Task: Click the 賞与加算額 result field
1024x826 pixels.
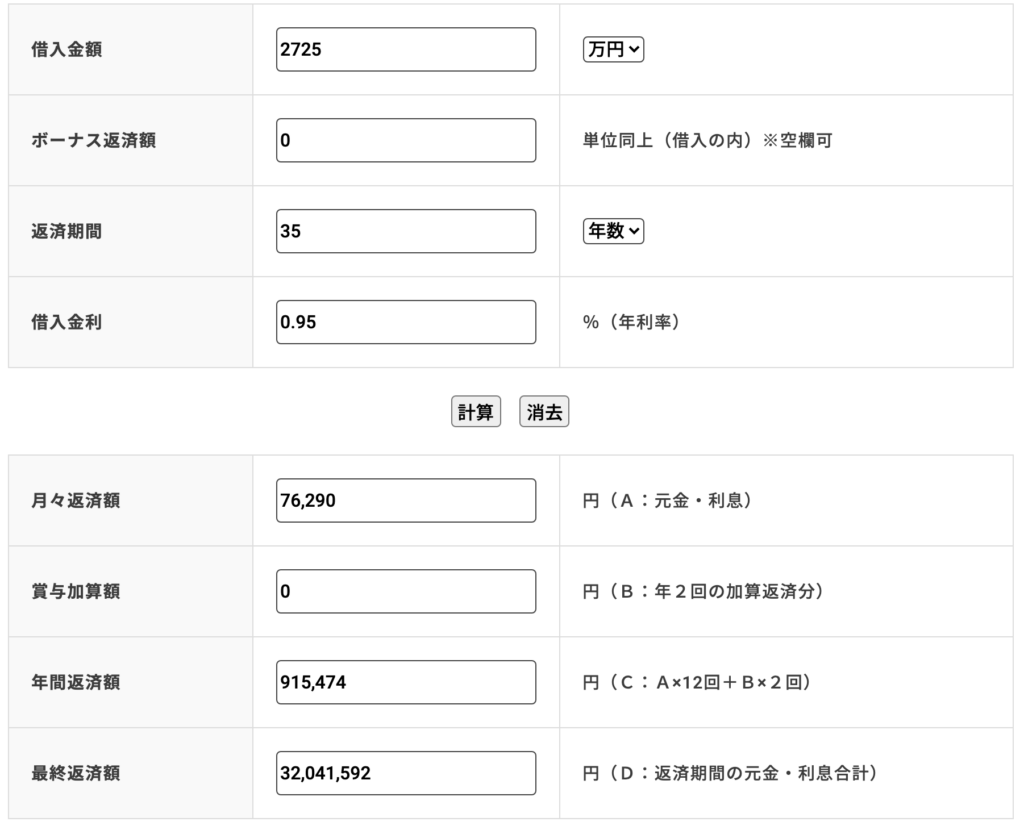Action: point(406,591)
